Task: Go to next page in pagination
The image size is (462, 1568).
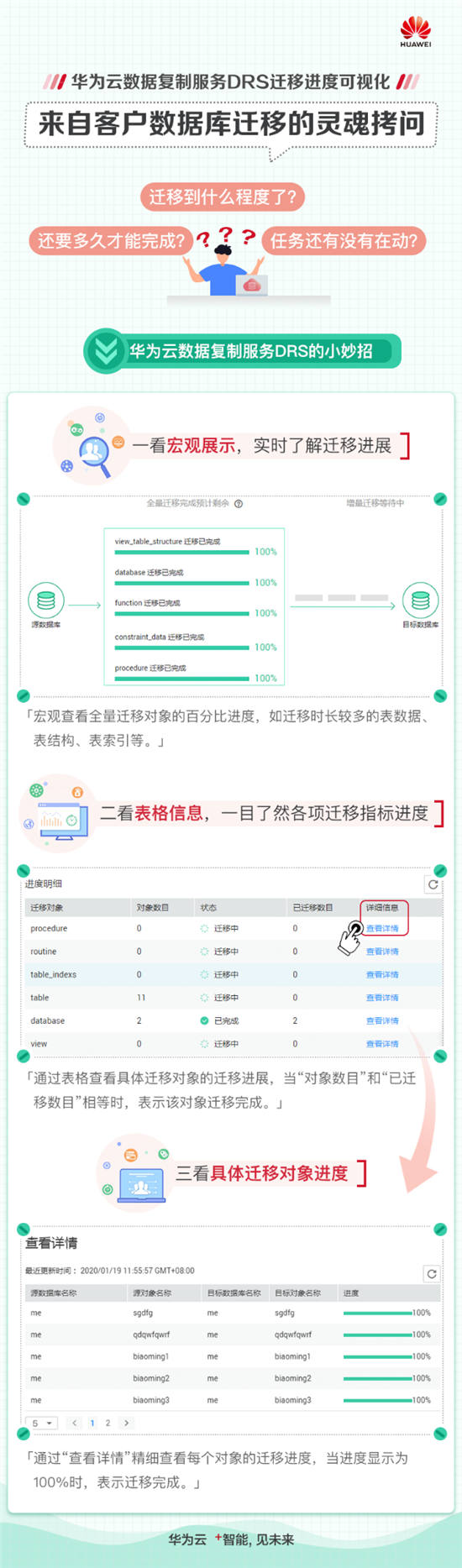Action: coord(126,1423)
